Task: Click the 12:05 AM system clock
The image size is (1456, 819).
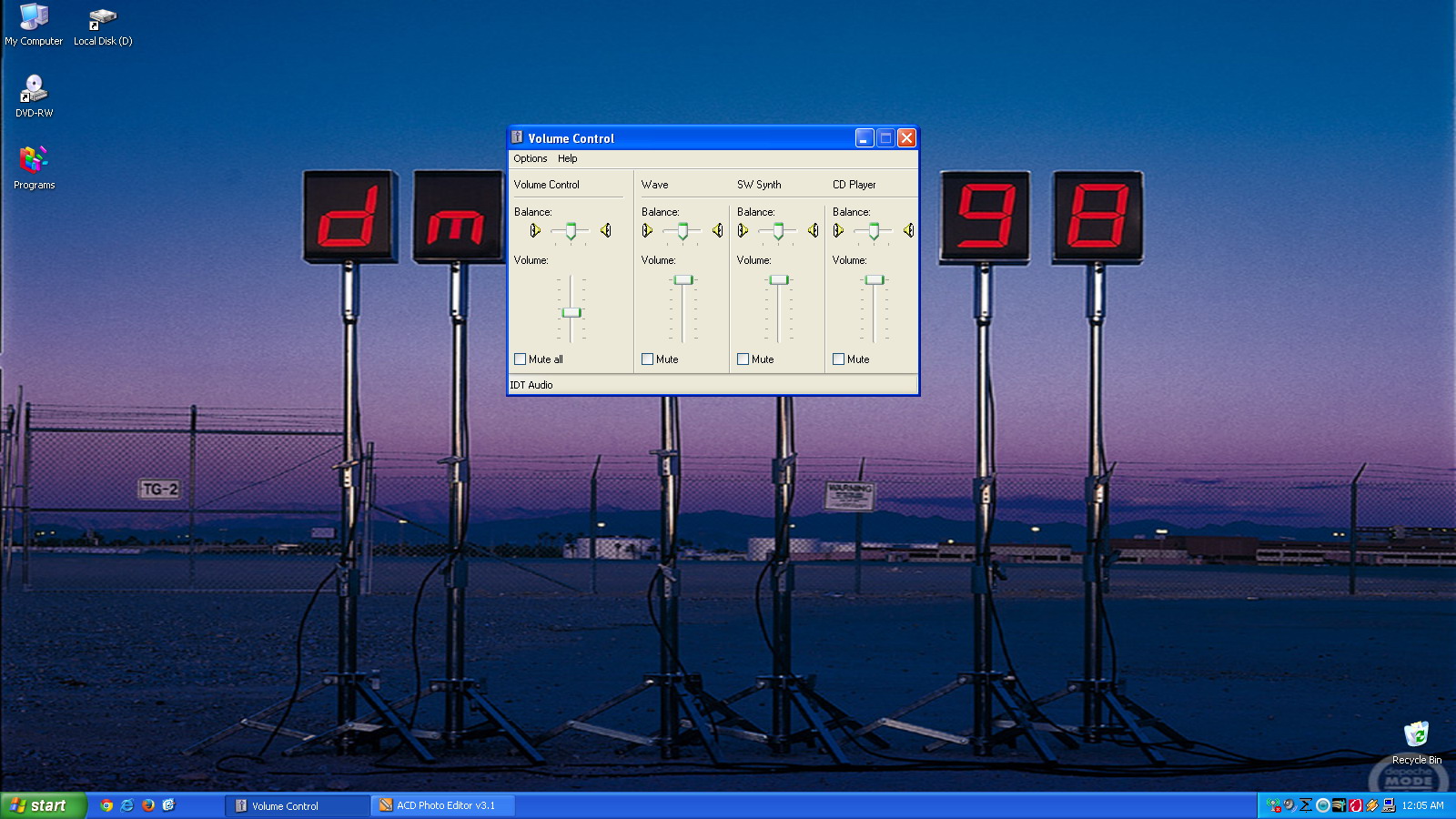Action: pyautogui.click(x=1422, y=805)
